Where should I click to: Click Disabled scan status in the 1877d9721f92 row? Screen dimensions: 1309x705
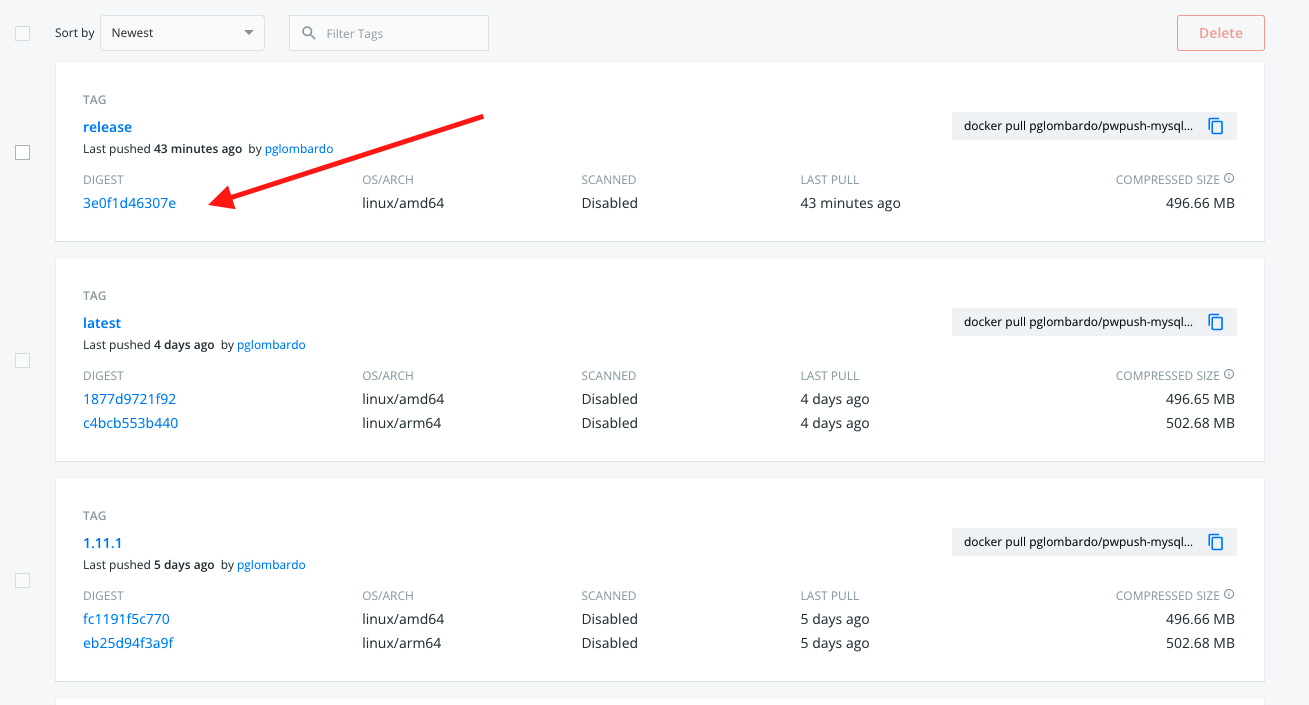tap(609, 399)
